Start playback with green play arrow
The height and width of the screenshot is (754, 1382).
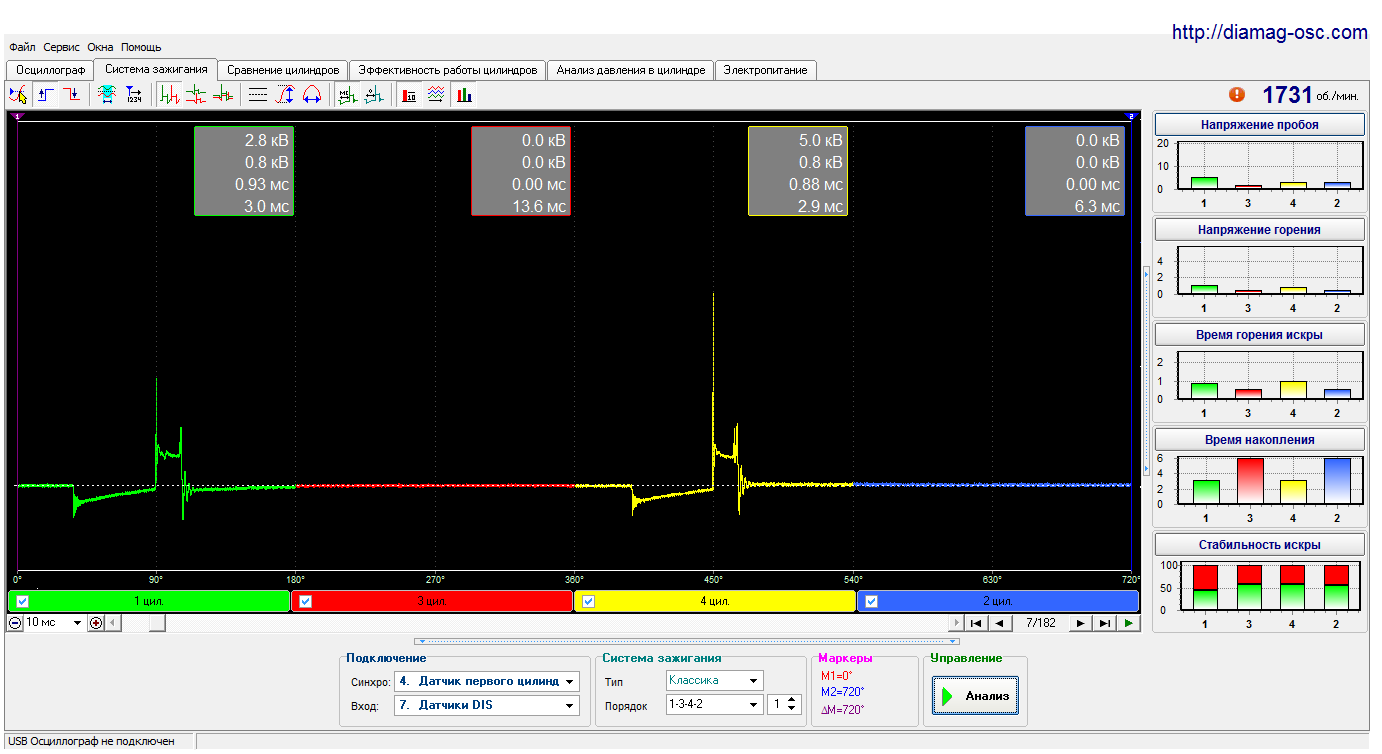[x=1129, y=622]
